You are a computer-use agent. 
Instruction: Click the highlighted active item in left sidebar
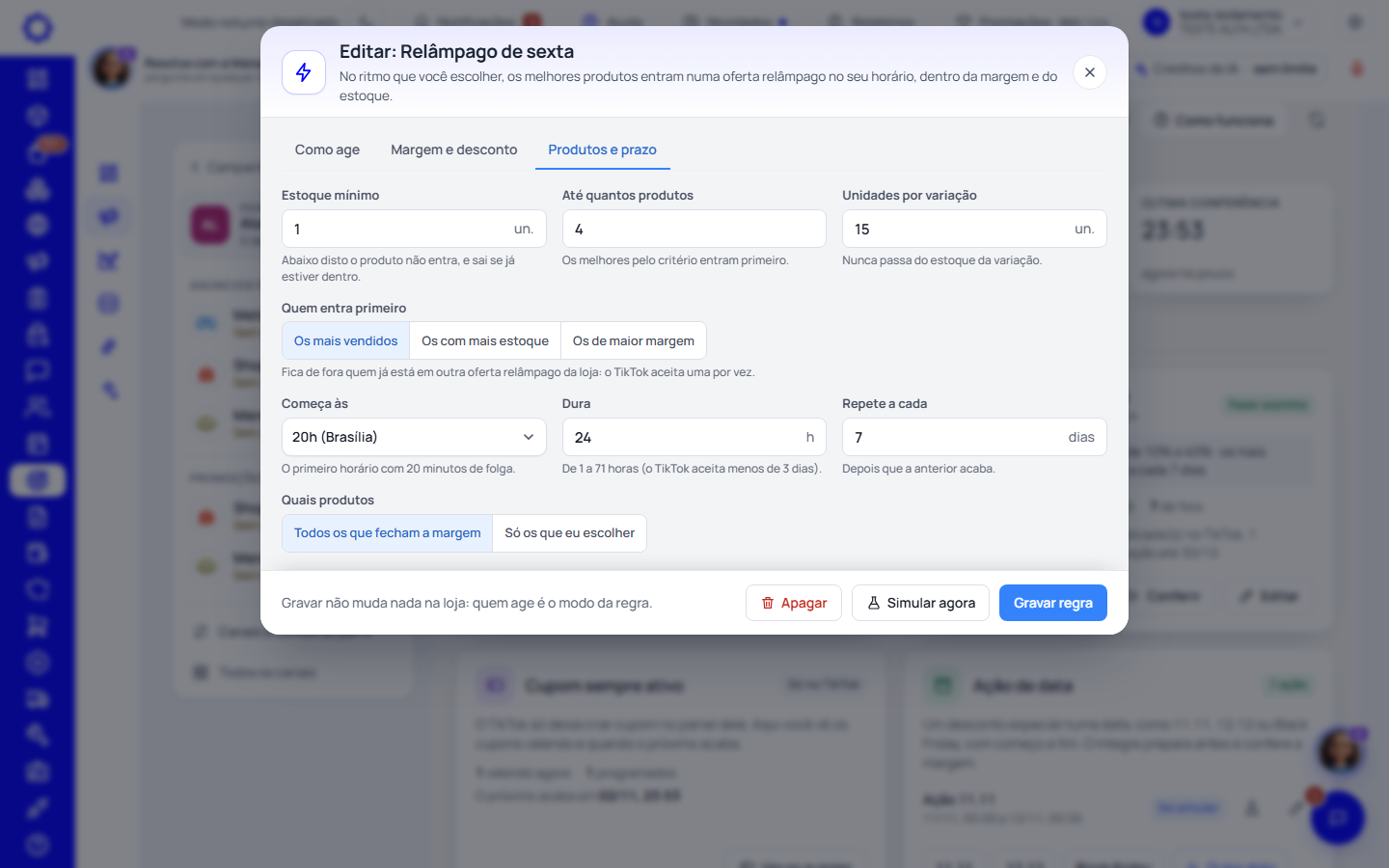tap(38, 479)
